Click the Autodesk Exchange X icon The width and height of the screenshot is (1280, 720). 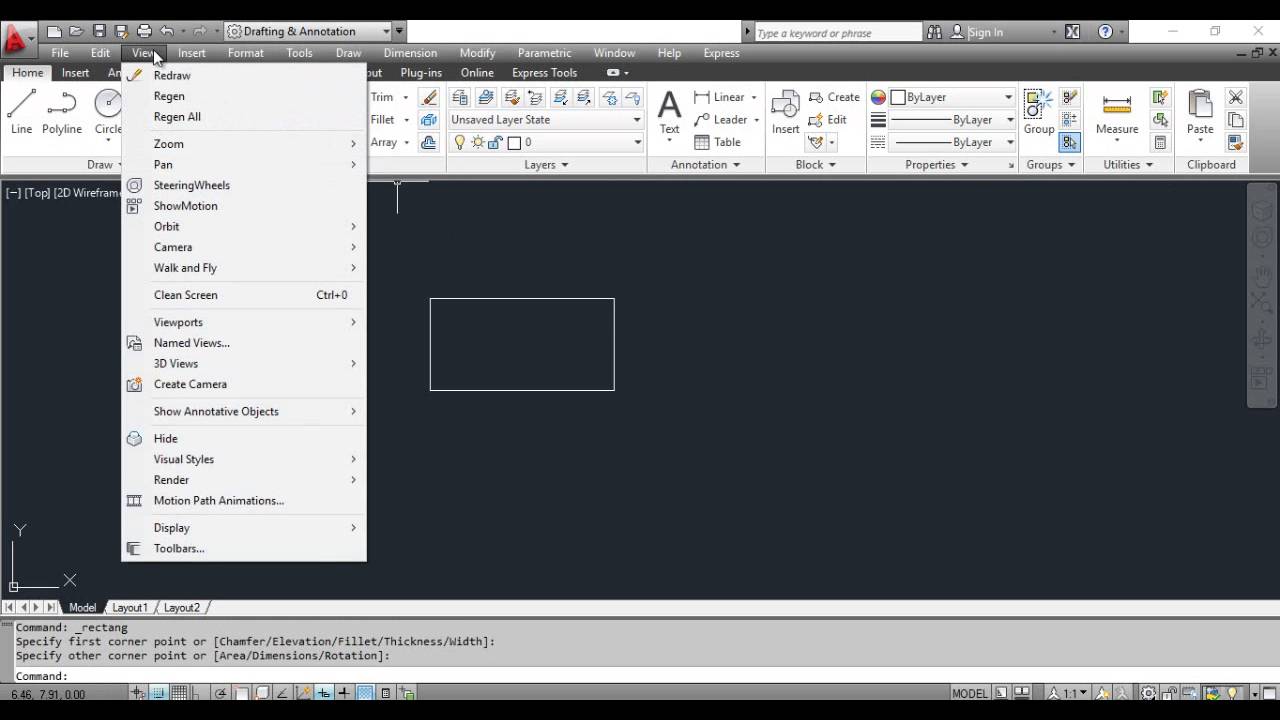[x=1072, y=32]
